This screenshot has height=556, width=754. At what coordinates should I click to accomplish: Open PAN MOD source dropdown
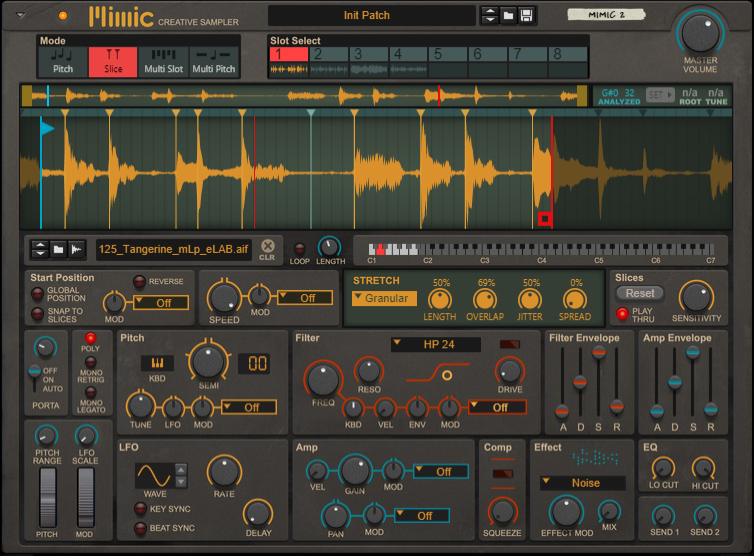(x=422, y=516)
